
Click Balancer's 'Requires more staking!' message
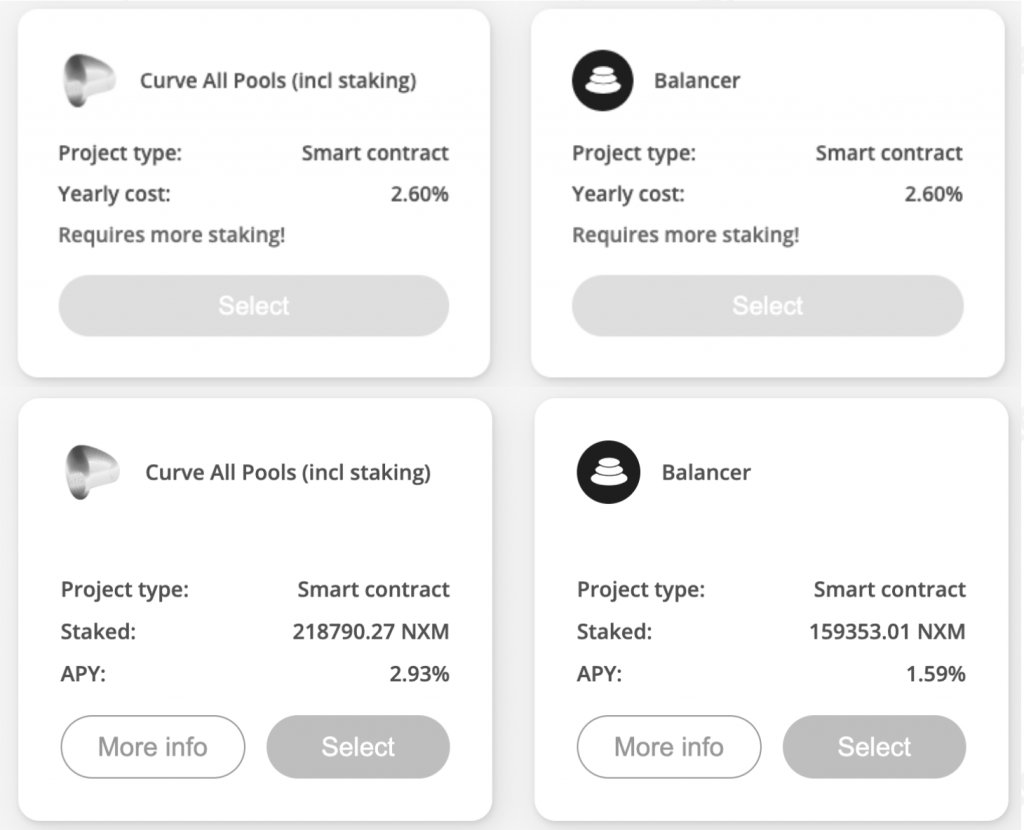click(x=686, y=235)
